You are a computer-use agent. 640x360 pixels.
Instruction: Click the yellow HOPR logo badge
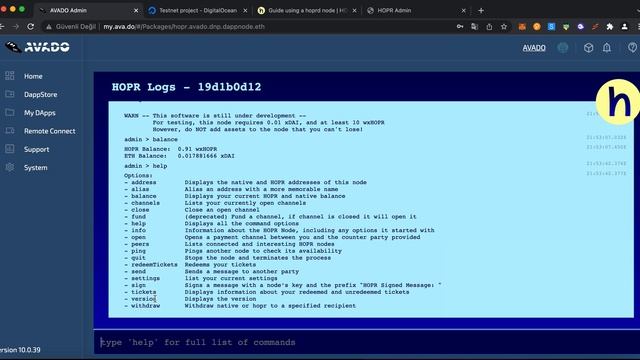click(618, 102)
